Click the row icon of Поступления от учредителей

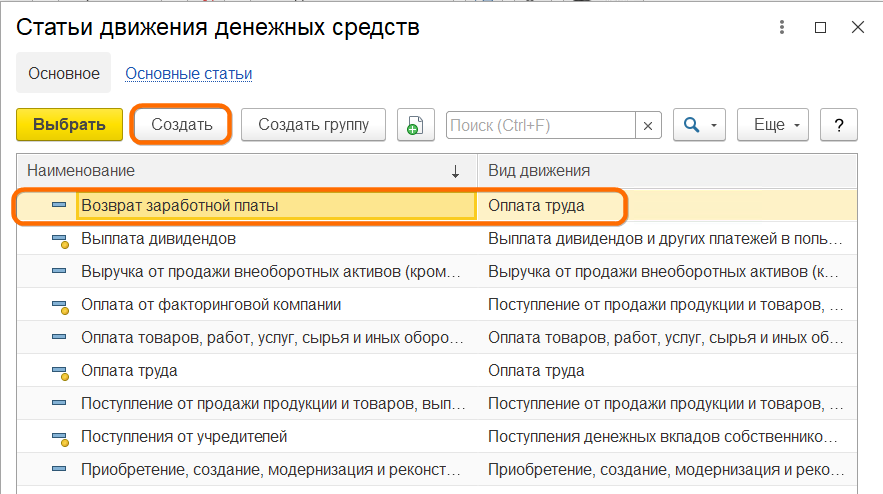point(60,438)
